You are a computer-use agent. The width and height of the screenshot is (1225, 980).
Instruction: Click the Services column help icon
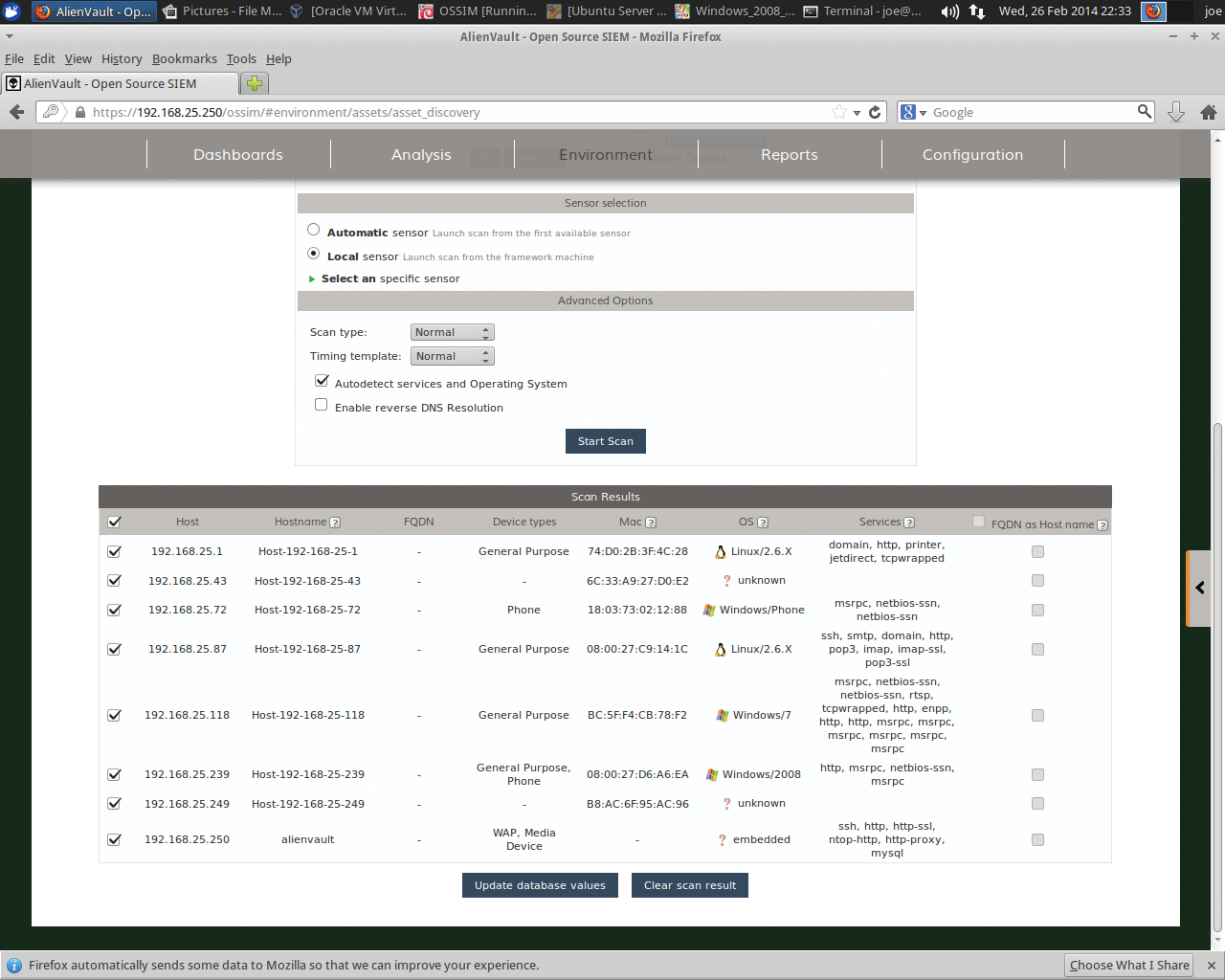click(x=909, y=523)
